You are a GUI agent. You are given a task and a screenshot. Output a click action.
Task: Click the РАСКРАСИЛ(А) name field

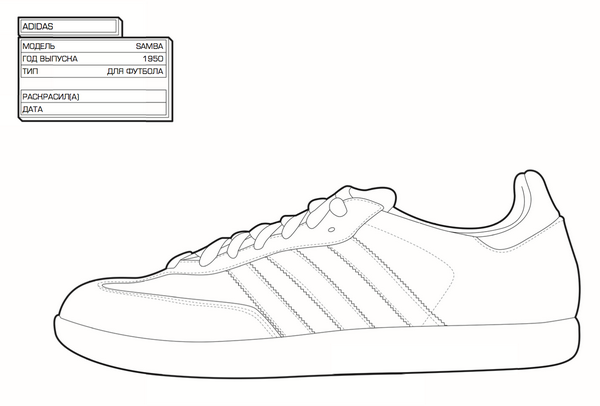coord(92,96)
